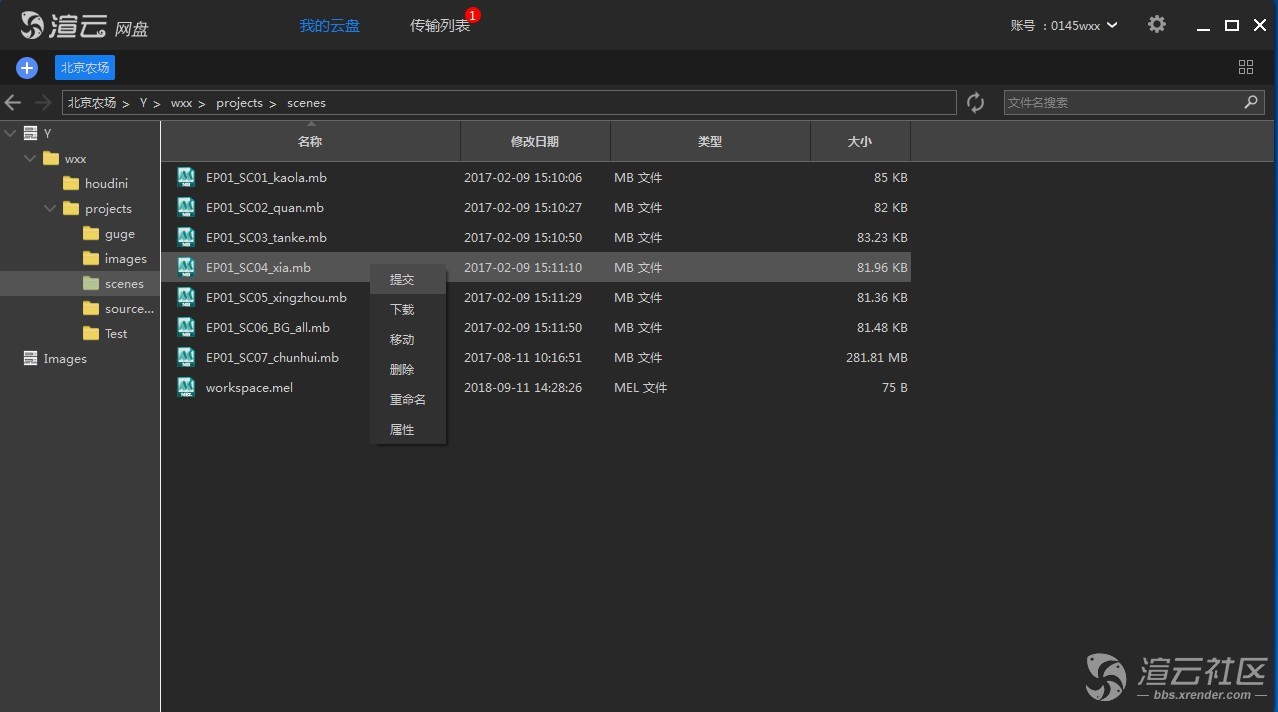Click the EP01_SC01_kaola.mb file icon

[x=186, y=178]
